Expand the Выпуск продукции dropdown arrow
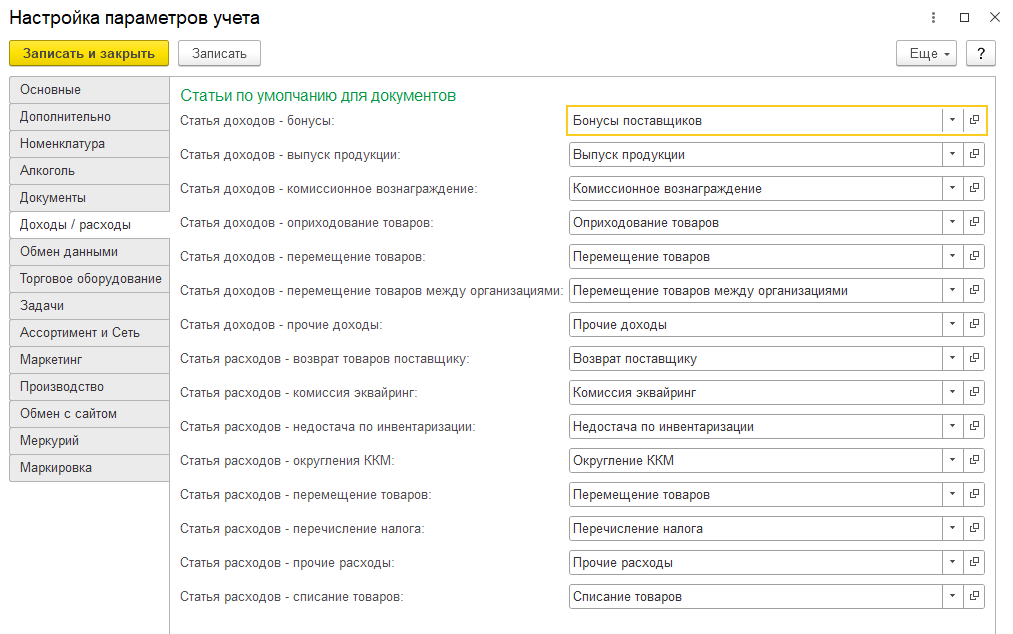Image resolution: width=1013 pixels, height=634 pixels. pos(952,154)
